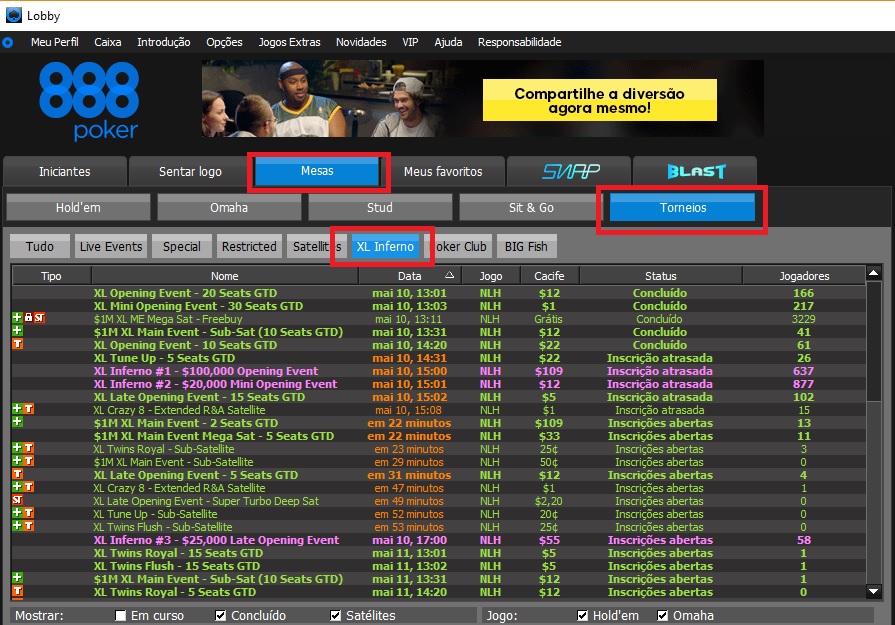Click plus icon on $1M XL Main Event - Sub-Satellite row
895x625 pixels.
click(x=17, y=461)
